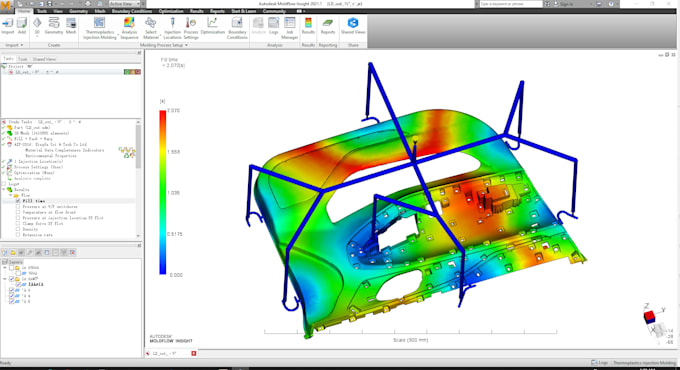Open the Tools ribbon tab

tap(42, 11)
